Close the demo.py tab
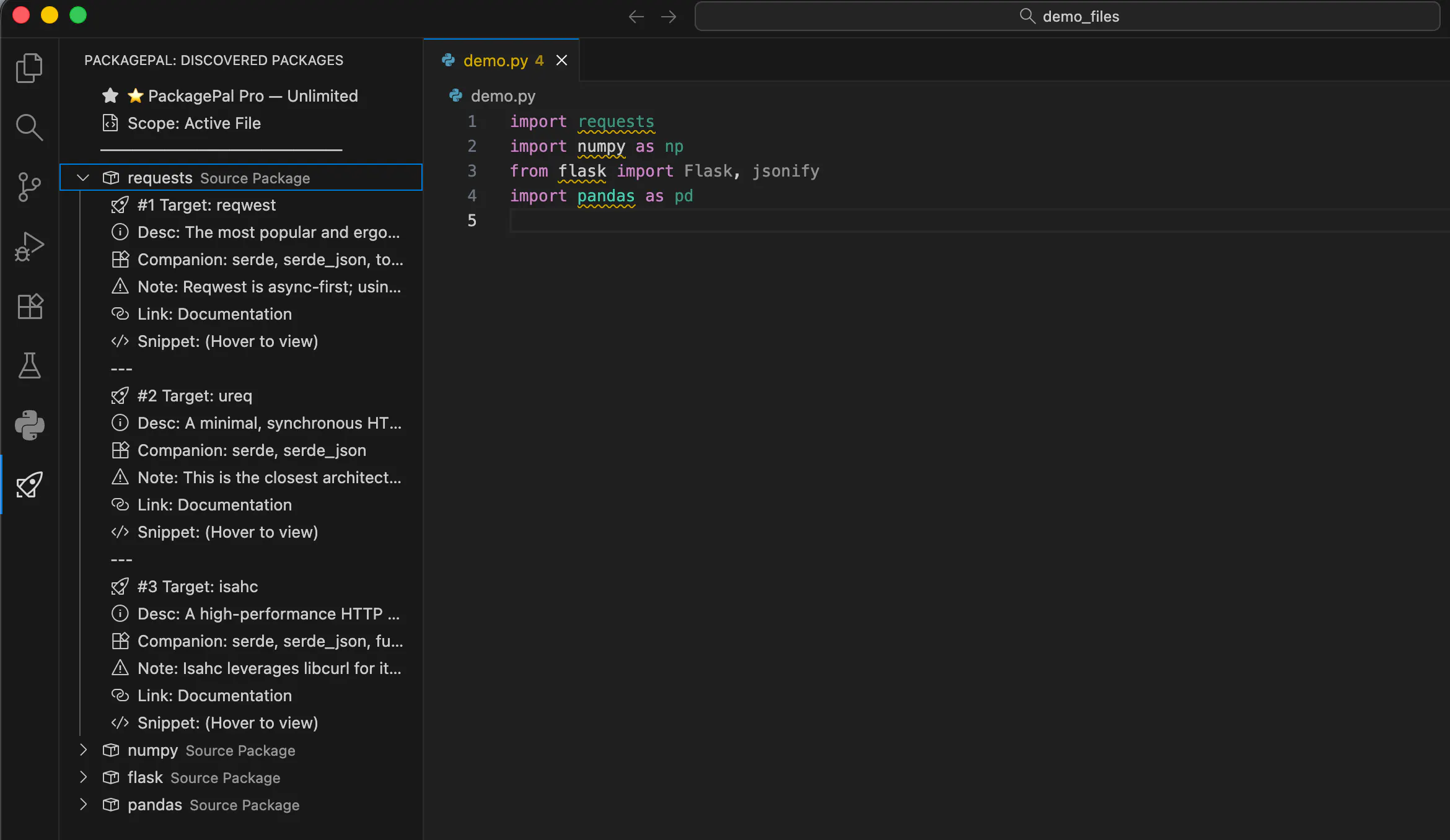 pos(561,61)
